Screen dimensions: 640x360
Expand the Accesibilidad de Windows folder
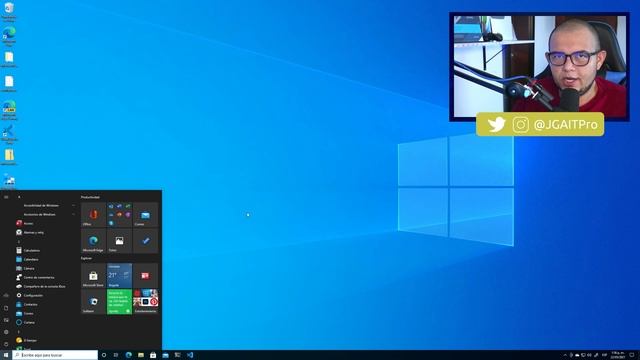pos(46,205)
